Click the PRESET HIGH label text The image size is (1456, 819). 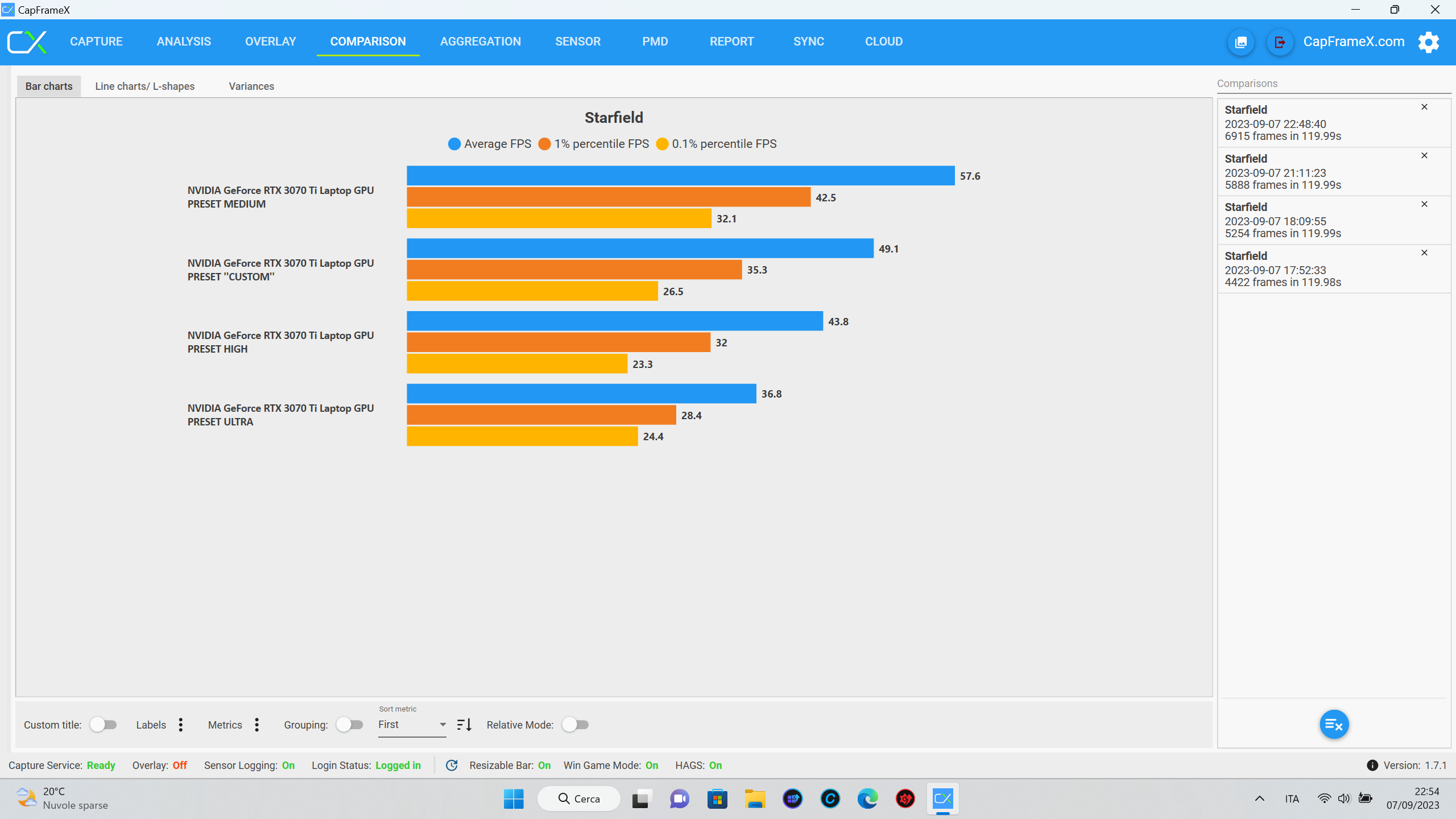click(217, 349)
